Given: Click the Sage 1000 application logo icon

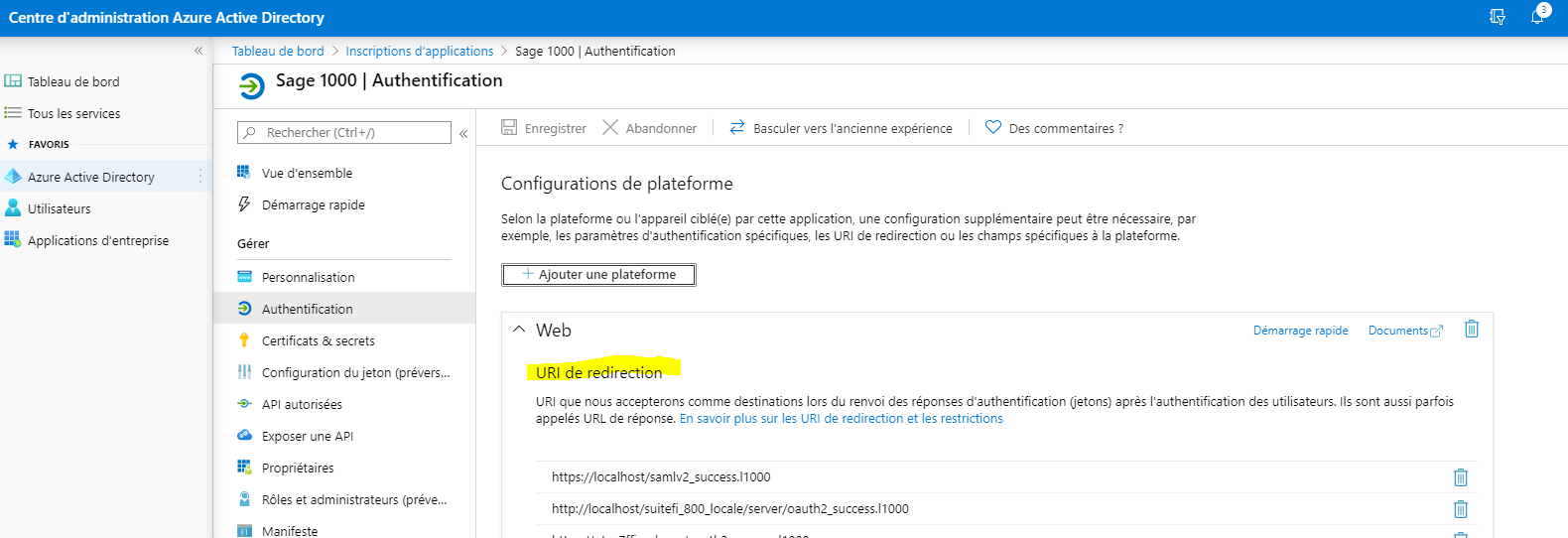Looking at the screenshot, I should click(252, 86).
